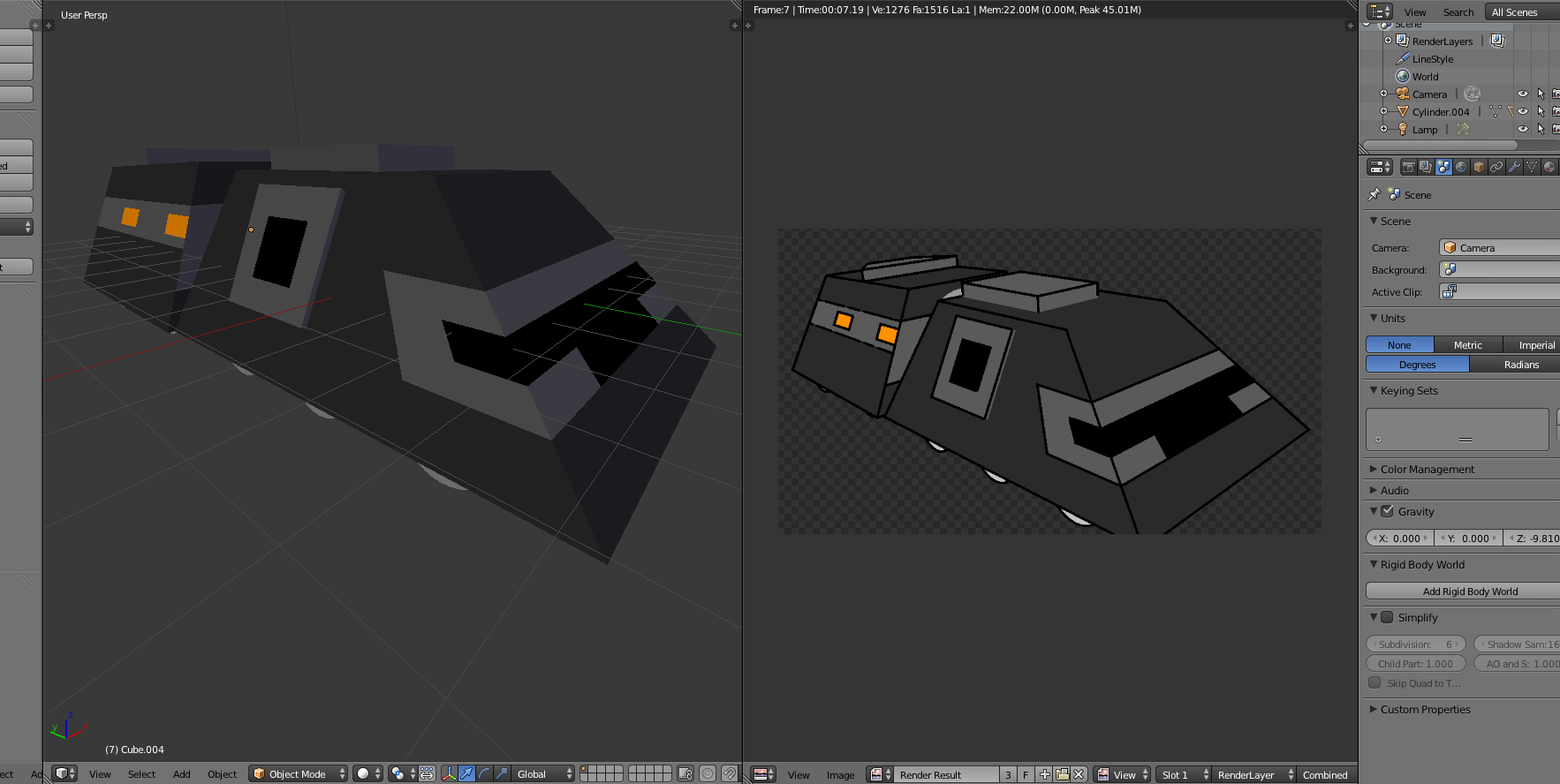Expand the Camera item in outliner
Viewport: 1560px width, 784px height.
pos(1383,94)
